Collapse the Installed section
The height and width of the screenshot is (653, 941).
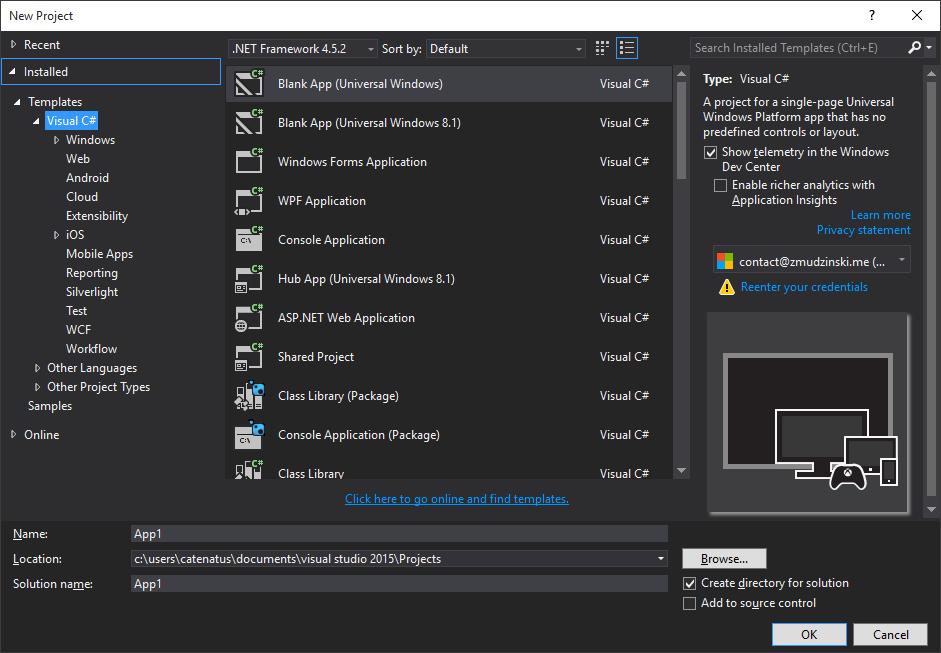[13, 71]
